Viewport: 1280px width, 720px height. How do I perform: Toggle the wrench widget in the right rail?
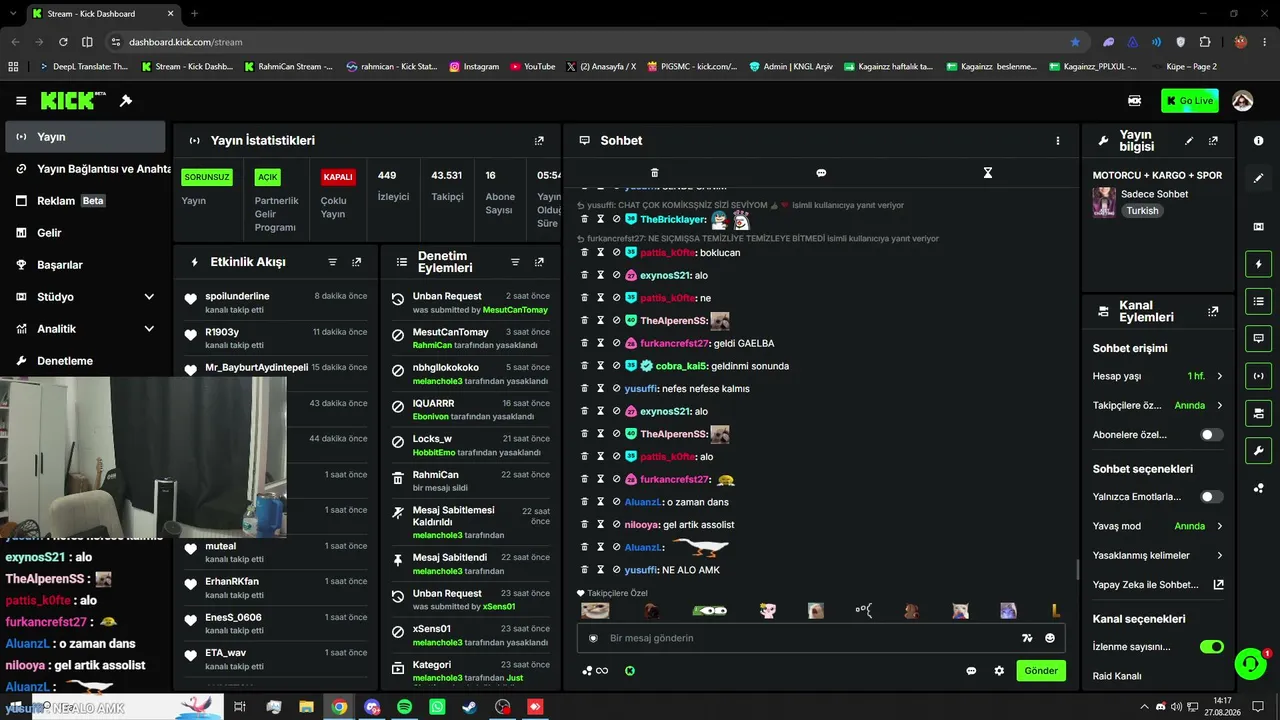point(1258,450)
